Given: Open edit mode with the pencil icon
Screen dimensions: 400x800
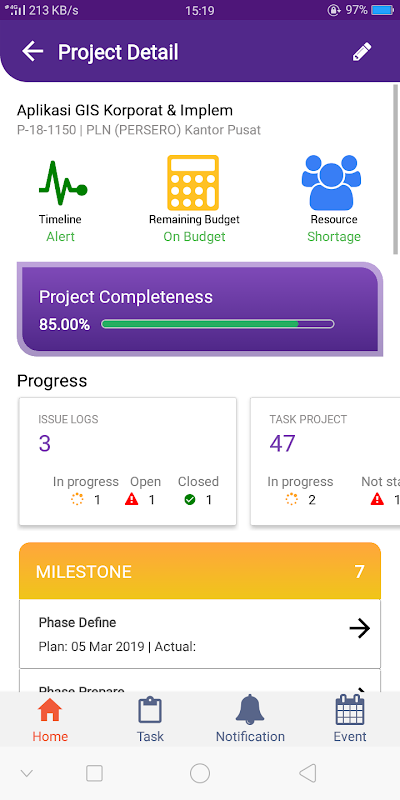Looking at the screenshot, I should click(362, 52).
